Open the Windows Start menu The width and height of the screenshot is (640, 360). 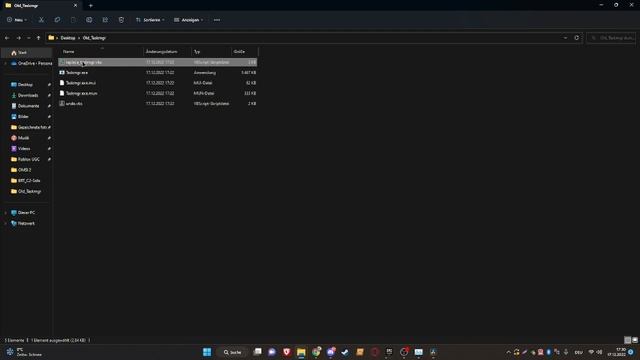(207, 352)
